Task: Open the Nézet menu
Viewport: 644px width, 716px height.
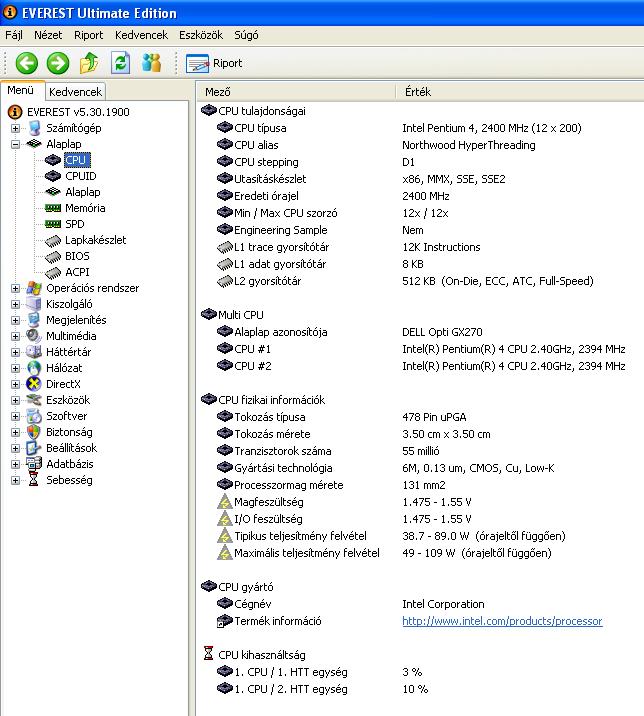Action: [x=48, y=35]
